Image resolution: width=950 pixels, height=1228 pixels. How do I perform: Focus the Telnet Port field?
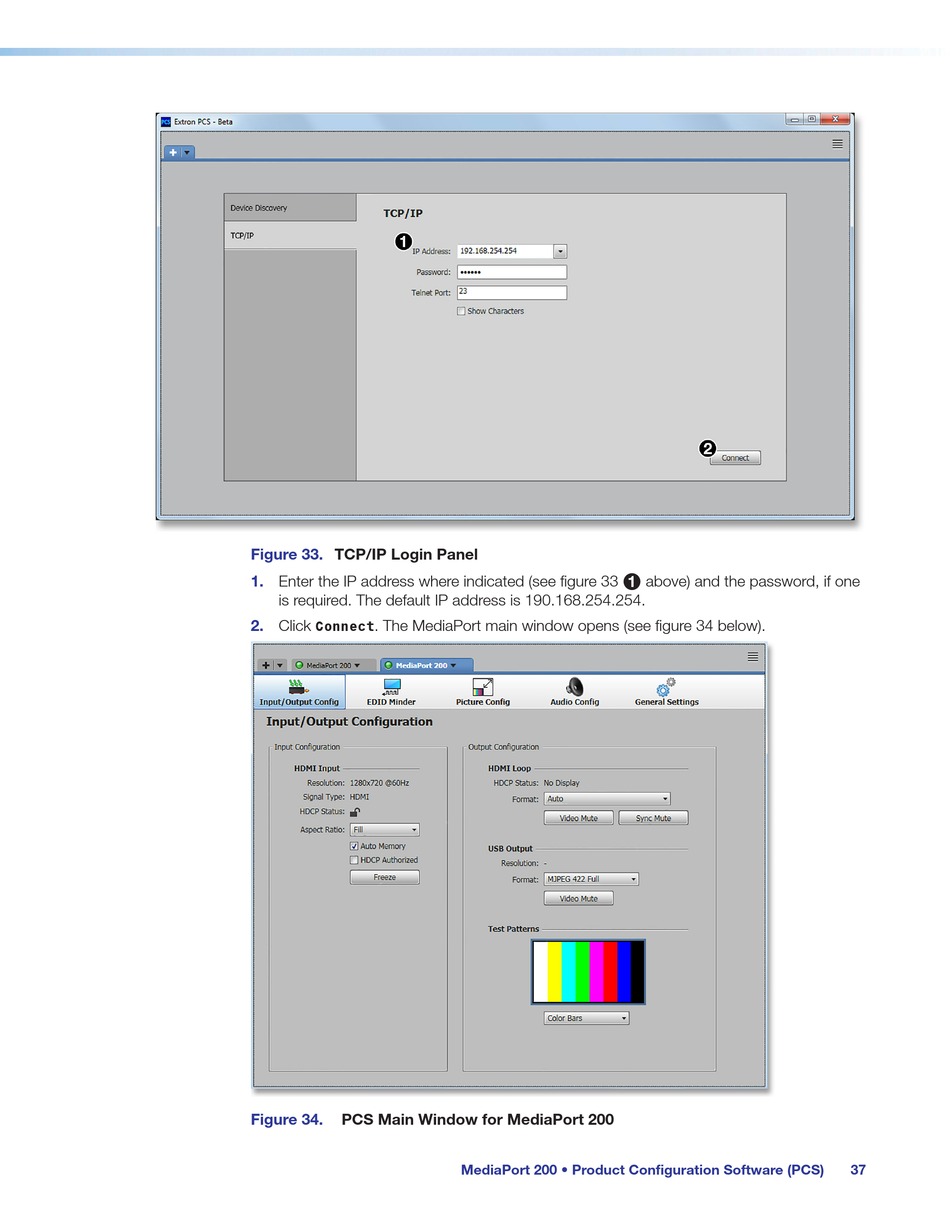(x=512, y=293)
